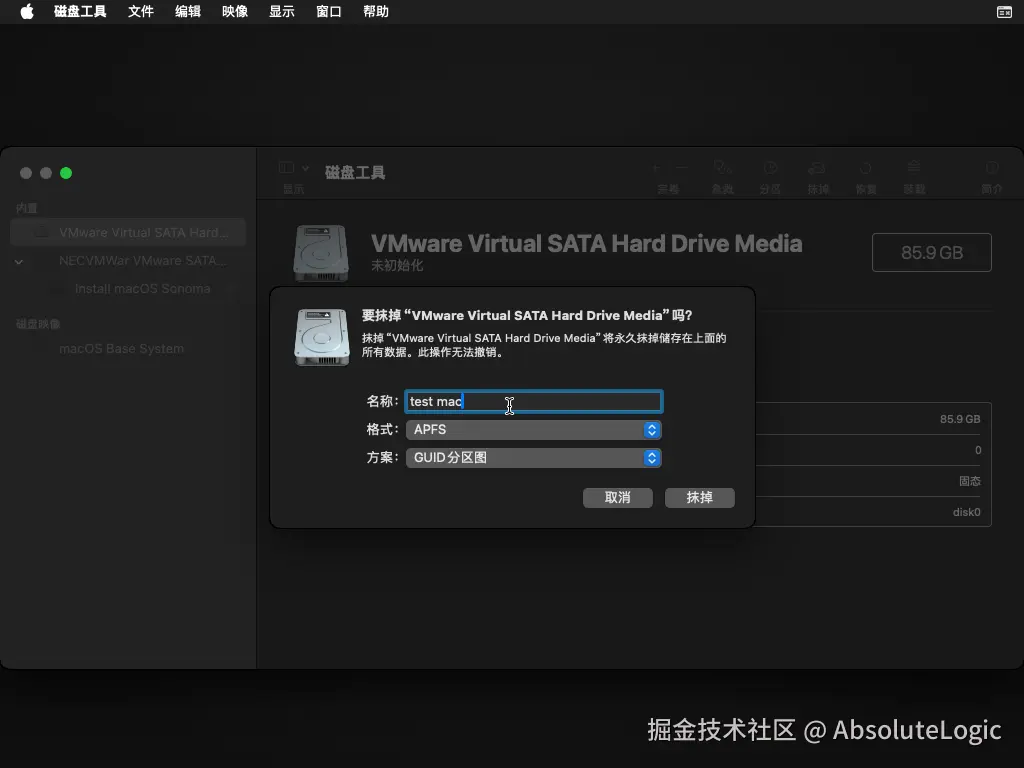The width and height of the screenshot is (1024, 768).
Task: Click the 磁盘工具 window title
Action: 355,172
